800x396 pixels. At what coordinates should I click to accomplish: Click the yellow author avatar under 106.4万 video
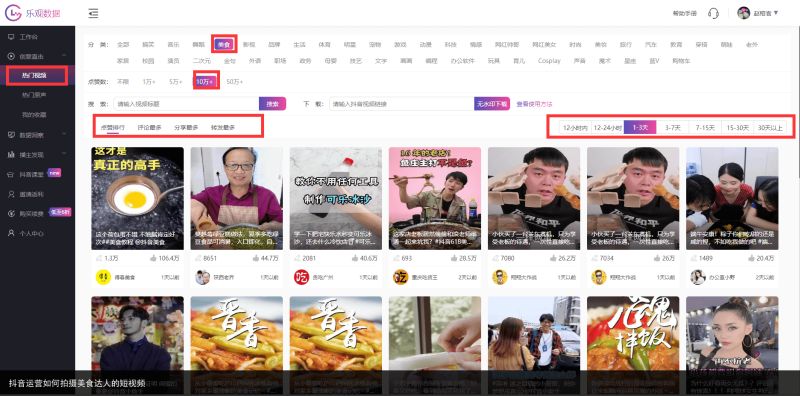coord(103,277)
